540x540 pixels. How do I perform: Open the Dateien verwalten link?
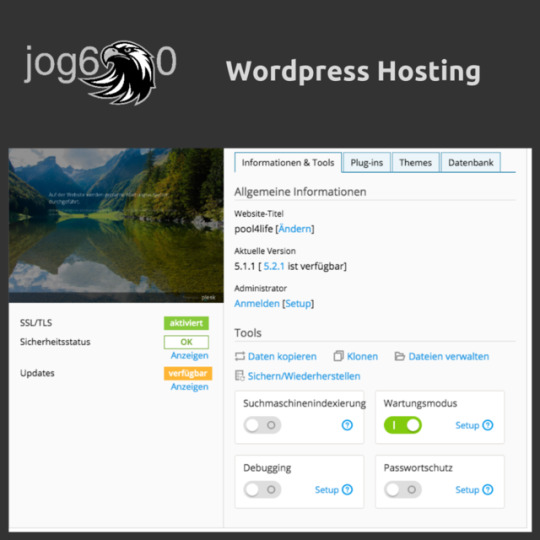coord(449,356)
